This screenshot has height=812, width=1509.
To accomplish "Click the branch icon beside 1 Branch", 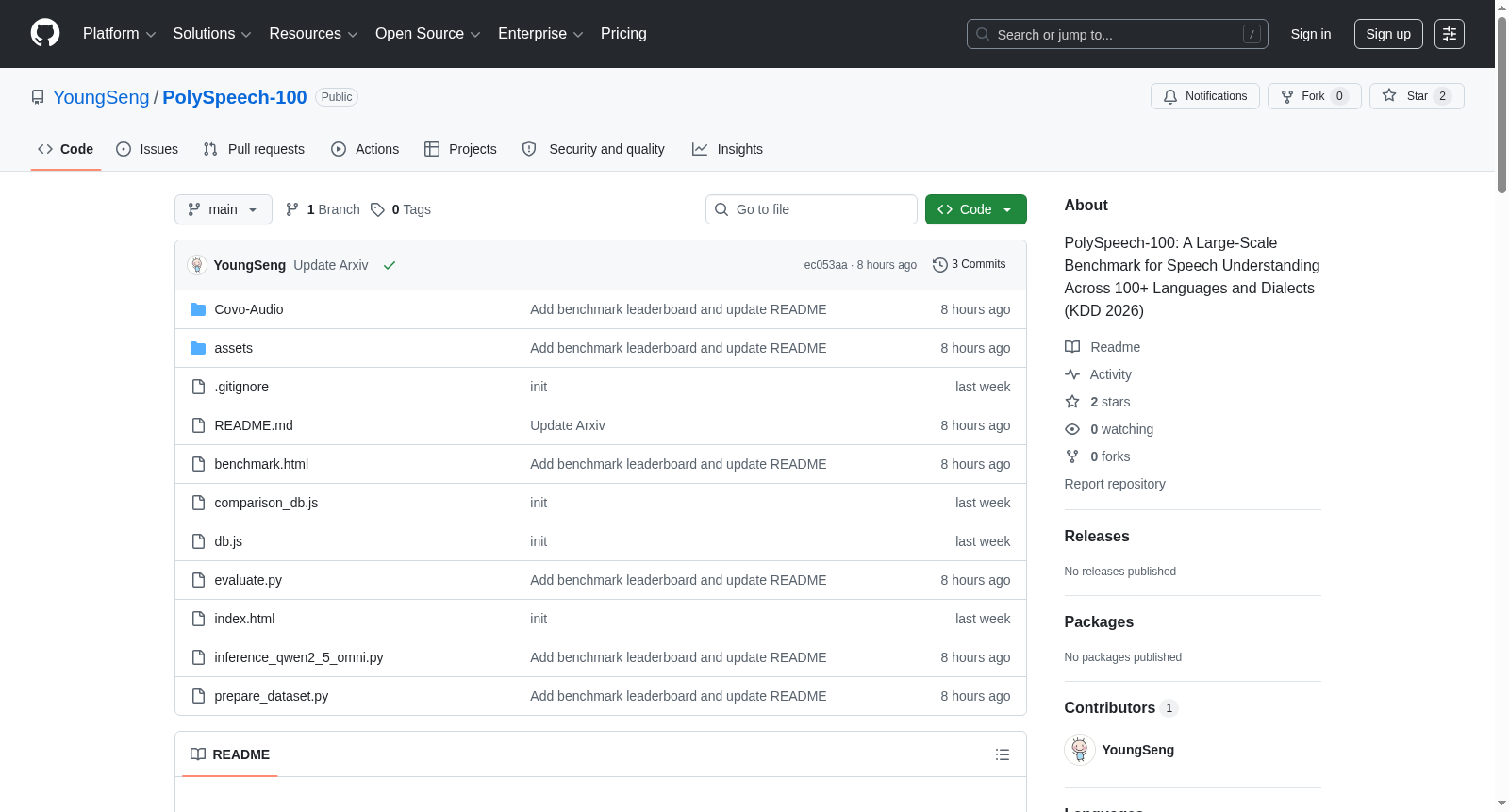I will click(292, 209).
